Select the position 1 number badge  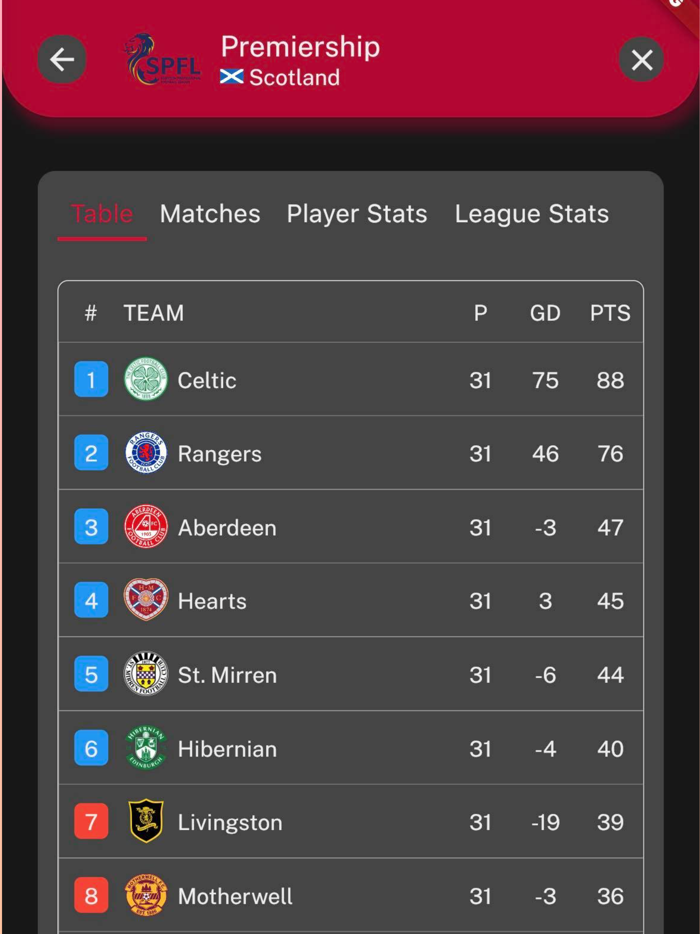(x=90, y=380)
